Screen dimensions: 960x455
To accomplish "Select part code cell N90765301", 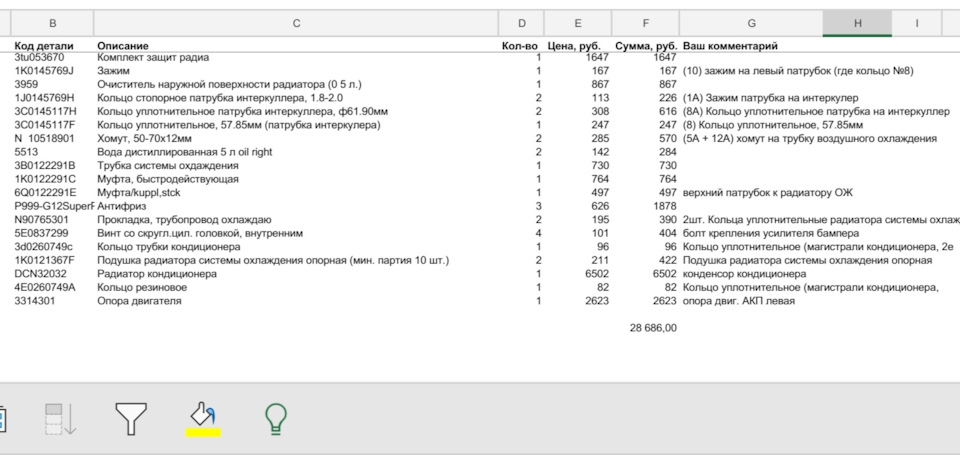I will [42, 220].
